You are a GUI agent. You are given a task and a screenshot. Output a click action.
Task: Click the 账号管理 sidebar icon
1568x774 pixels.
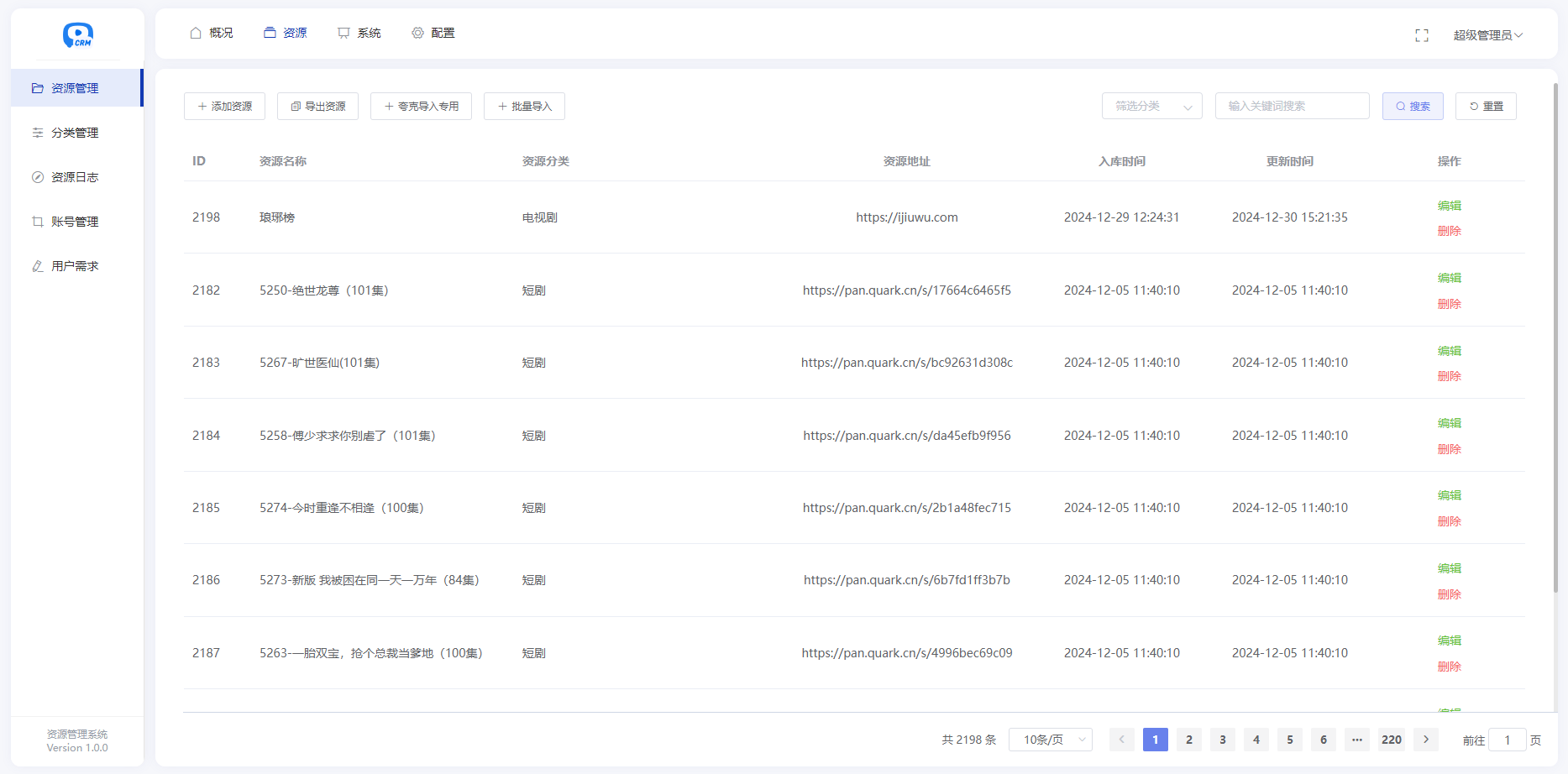pyautogui.click(x=37, y=222)
